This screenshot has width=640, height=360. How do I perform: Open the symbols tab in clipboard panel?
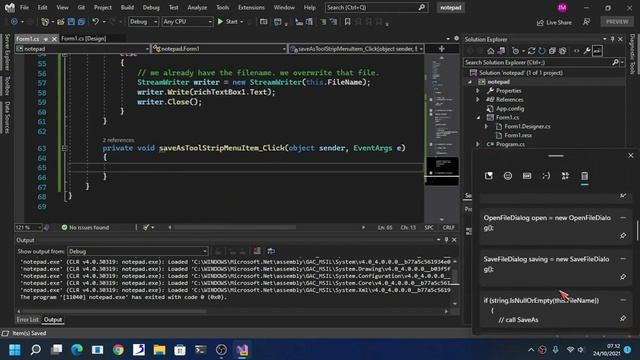click(565, 176)
